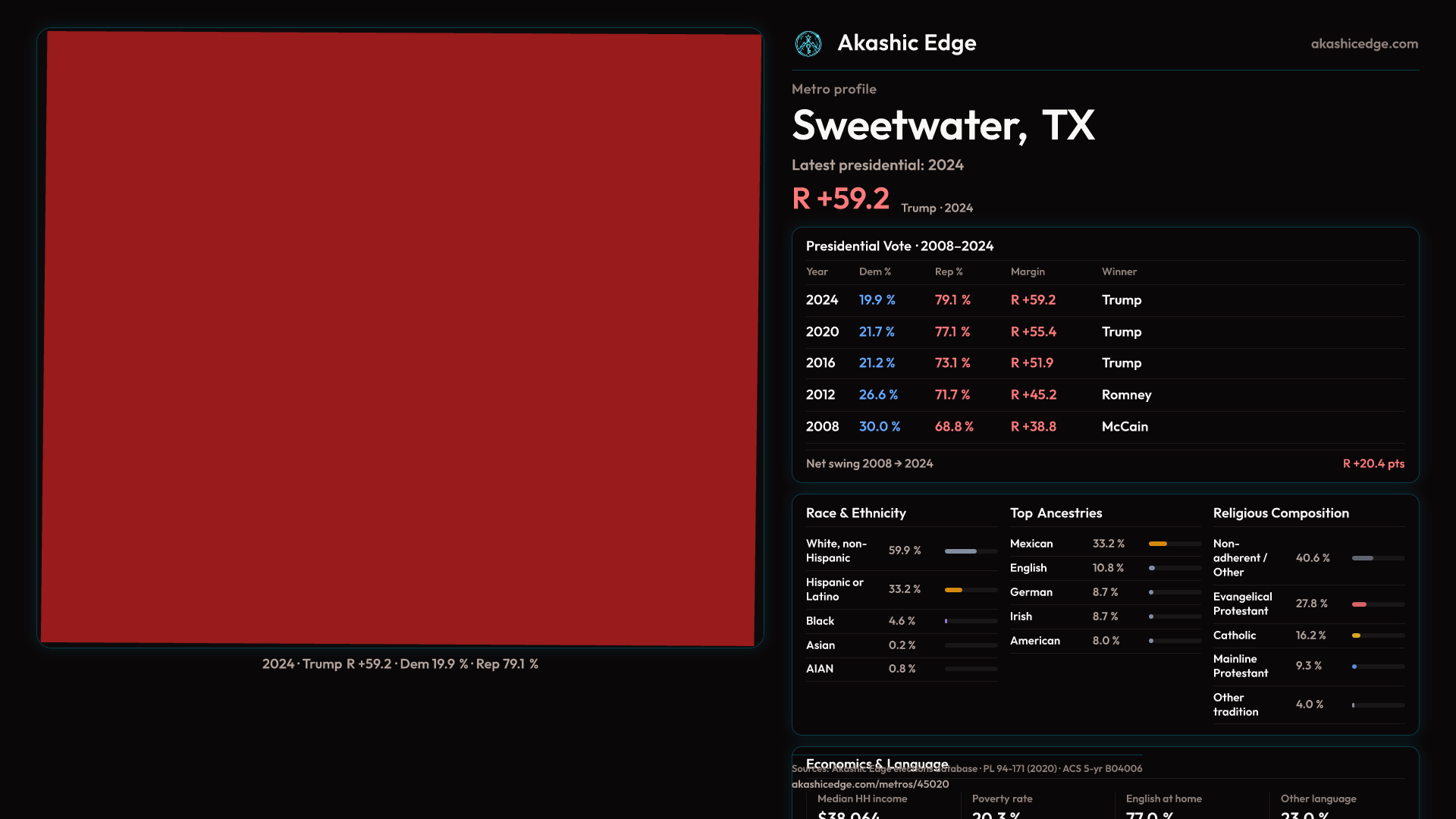This screenshot has width=1456, height=819.
Task: Open the akashicedge.com link in header
Action: tap(1364, 44)
